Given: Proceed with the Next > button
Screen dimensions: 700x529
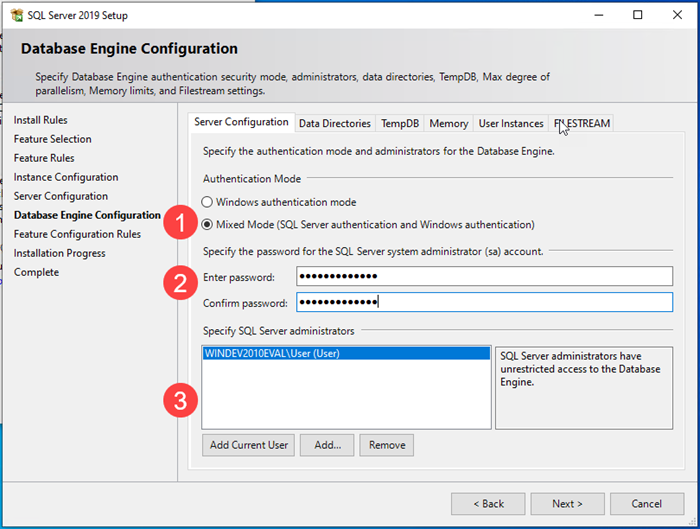Looking at the screenshot, I should pyautogui.click(x=567, y=504).
